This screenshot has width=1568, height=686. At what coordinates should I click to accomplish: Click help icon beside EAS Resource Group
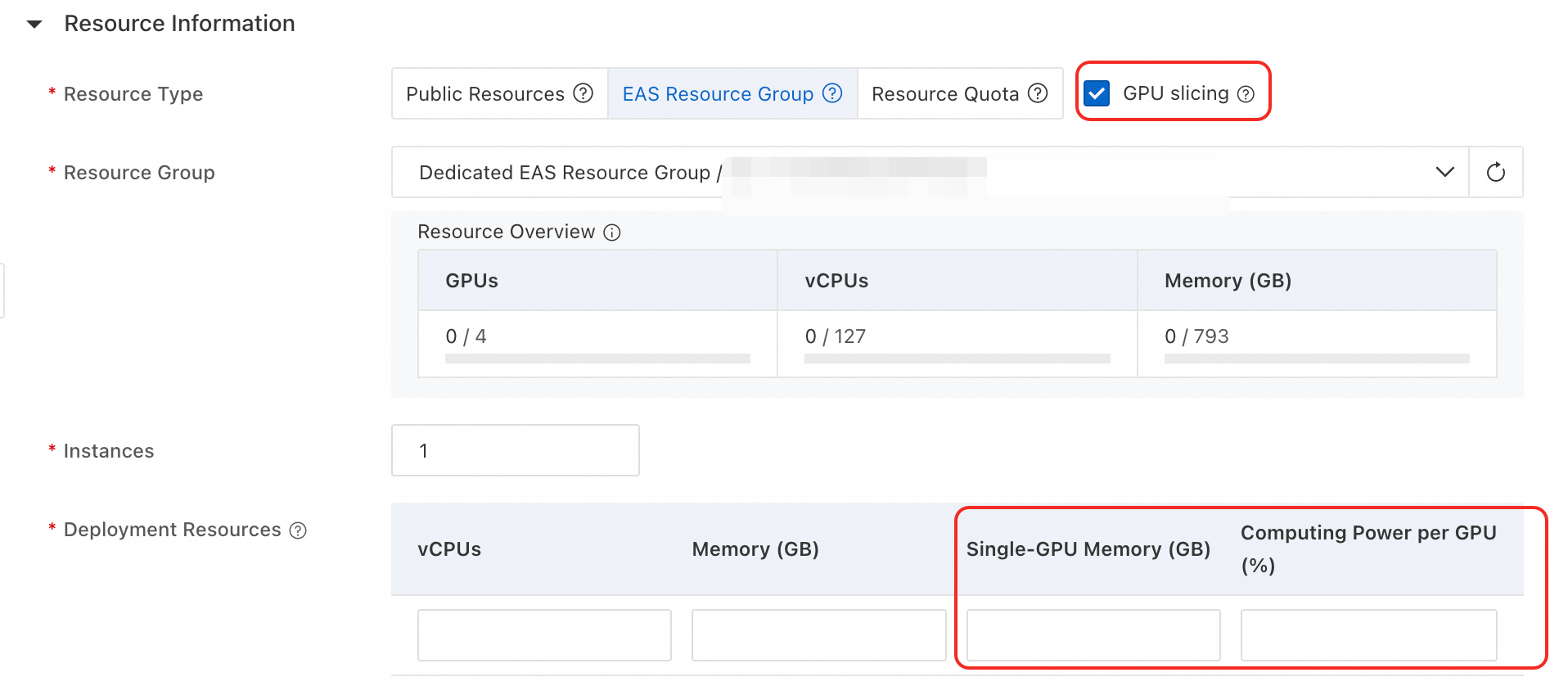(832, 93)
